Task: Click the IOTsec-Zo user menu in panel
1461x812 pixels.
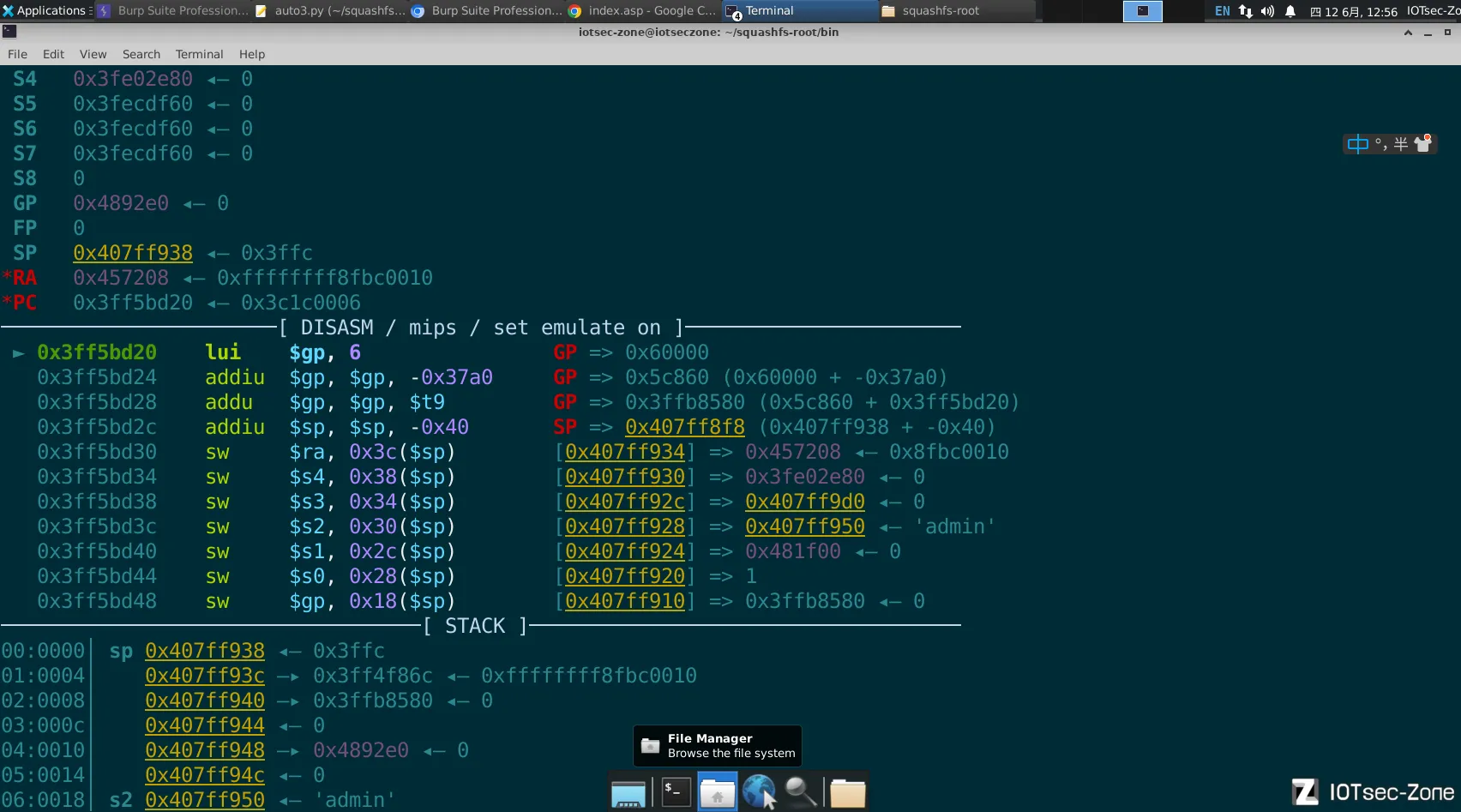Action: (x=1433, y=11)
